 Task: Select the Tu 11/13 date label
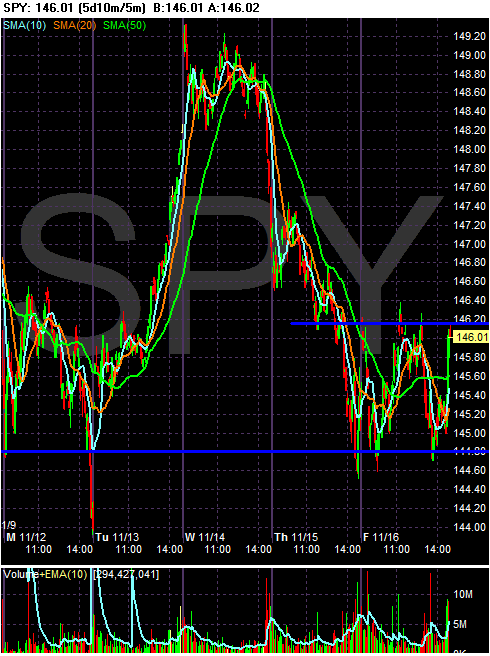117,537
